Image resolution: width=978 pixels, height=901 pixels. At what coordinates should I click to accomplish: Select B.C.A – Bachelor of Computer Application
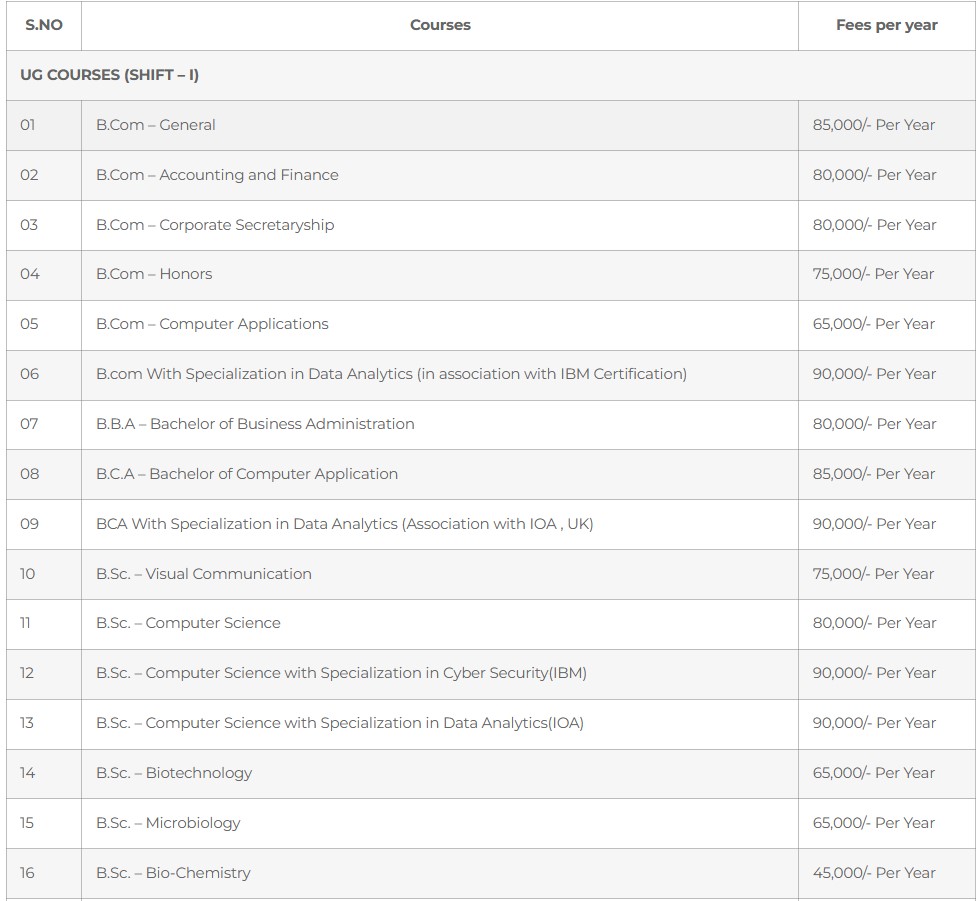(x=247, y=474)
